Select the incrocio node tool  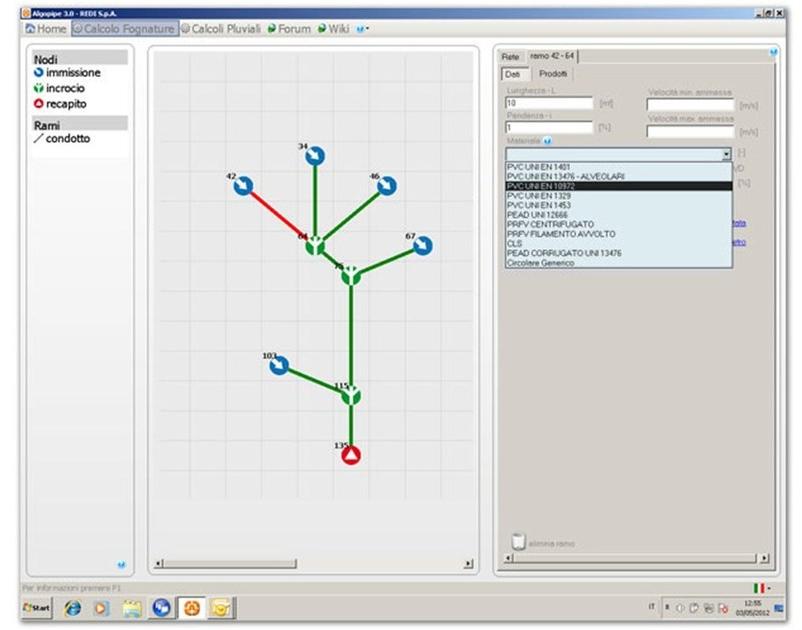point(60,88)
